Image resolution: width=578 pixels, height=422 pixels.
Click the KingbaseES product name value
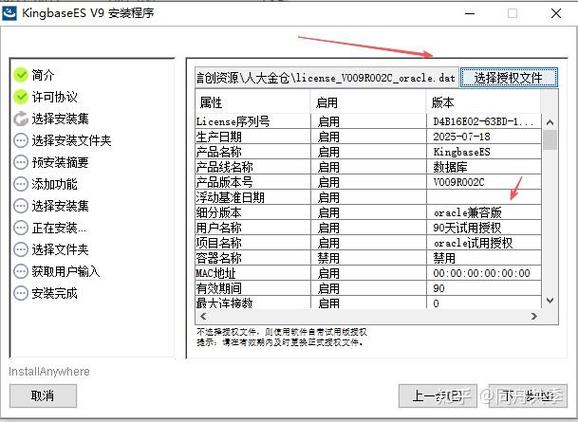click(462, 152)
